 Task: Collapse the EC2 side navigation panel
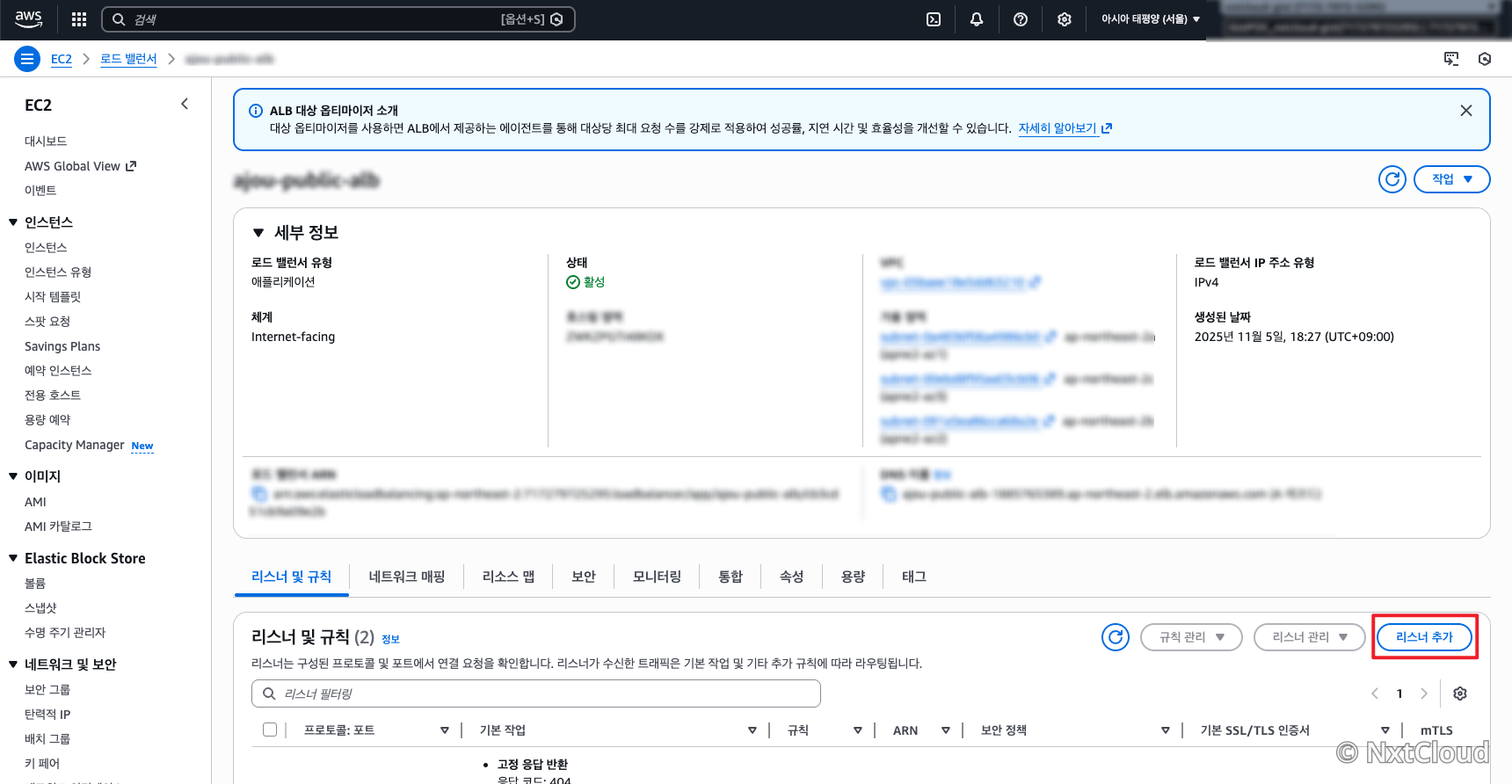185,104
